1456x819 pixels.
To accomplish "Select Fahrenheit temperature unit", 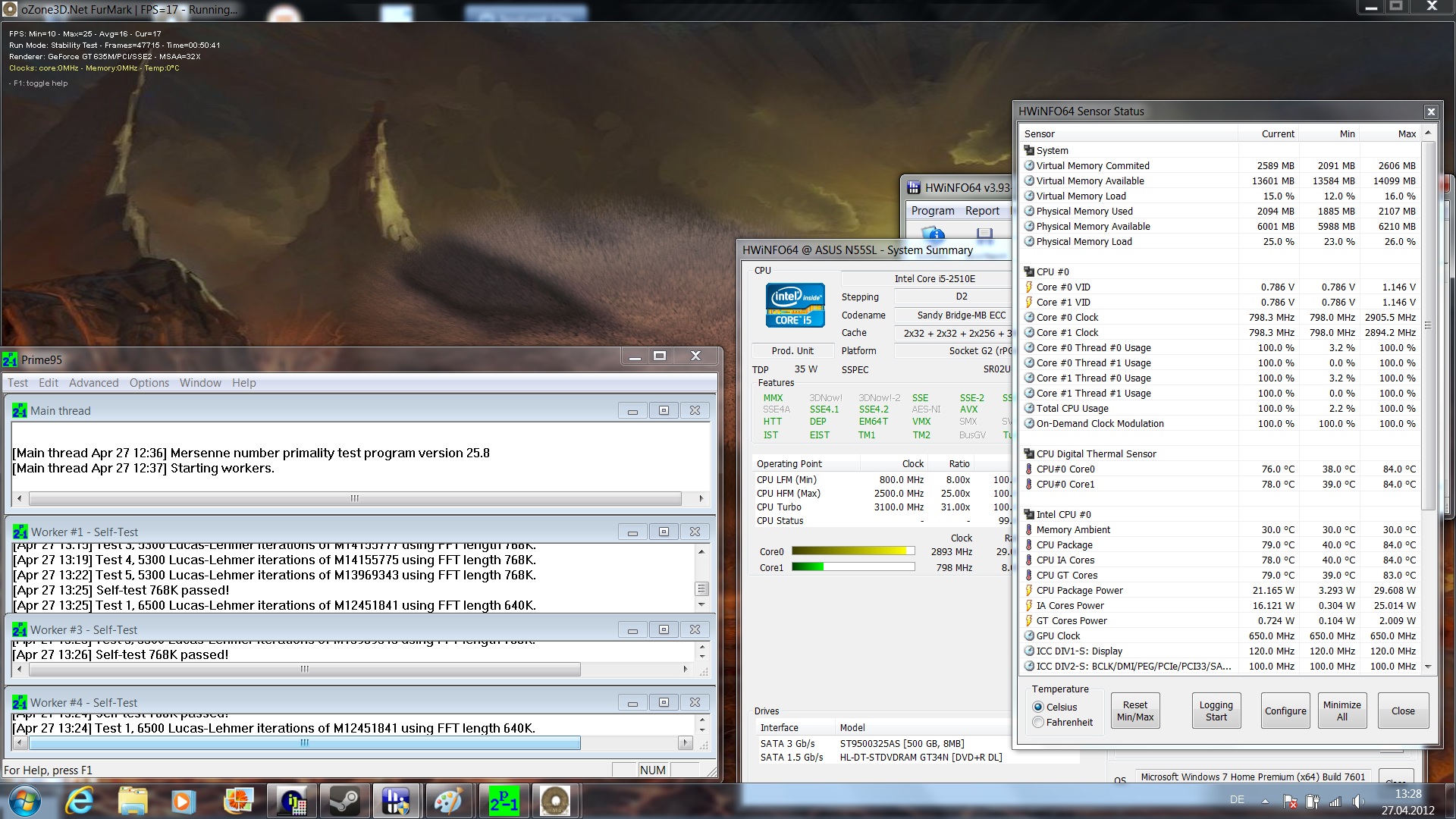I will pos(1038,723).
